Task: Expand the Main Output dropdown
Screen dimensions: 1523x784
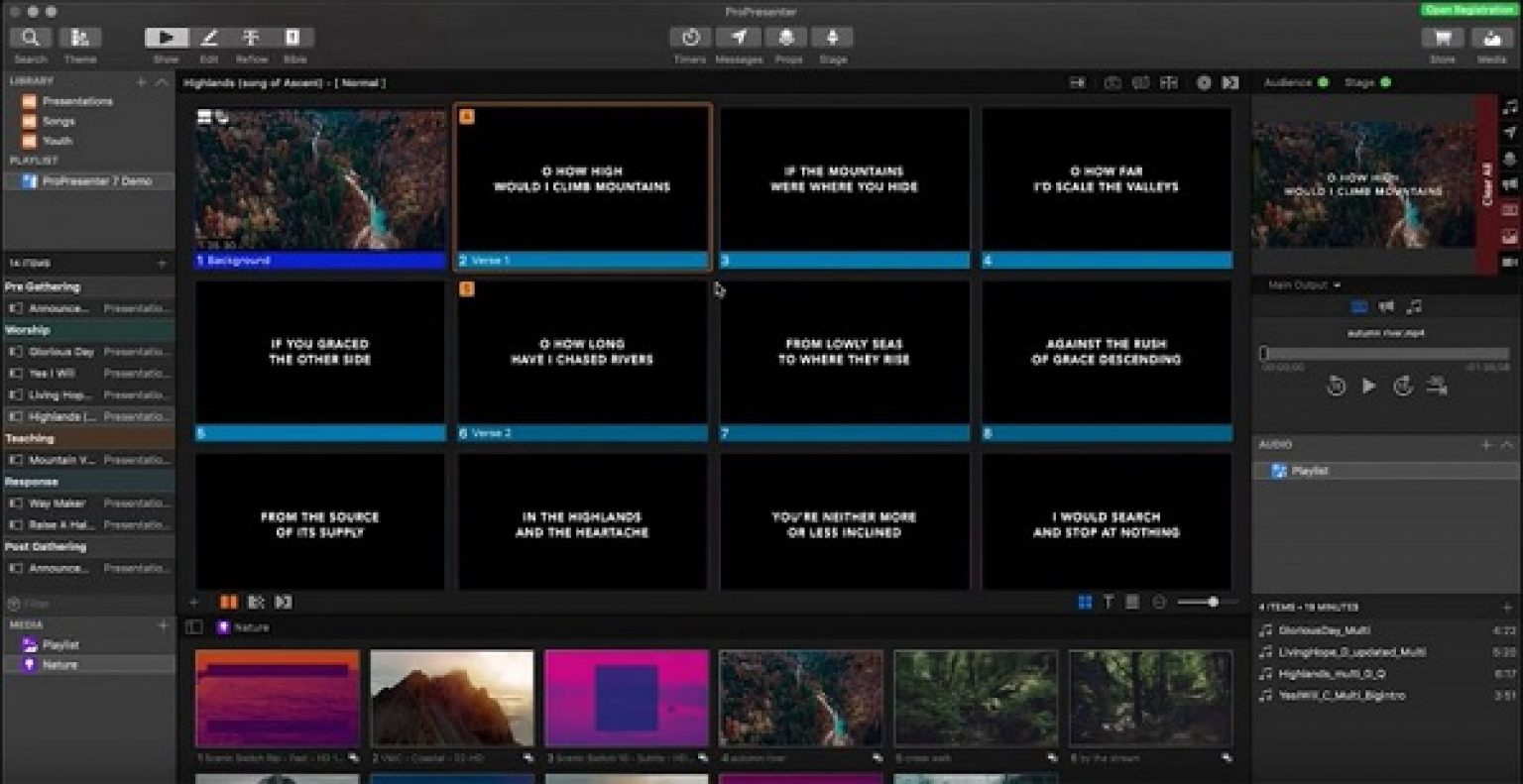Action: [1305, 285]
